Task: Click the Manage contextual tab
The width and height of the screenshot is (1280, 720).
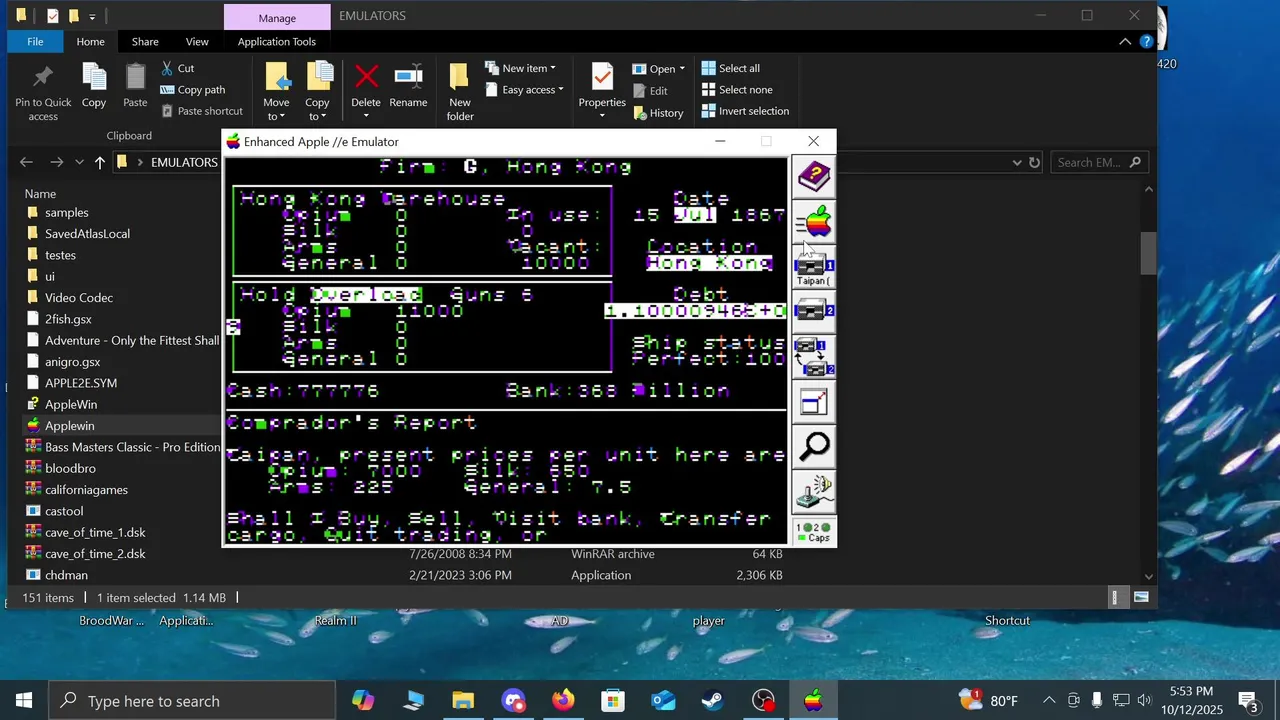Action: pyautogui.click(x=277, y=17)
